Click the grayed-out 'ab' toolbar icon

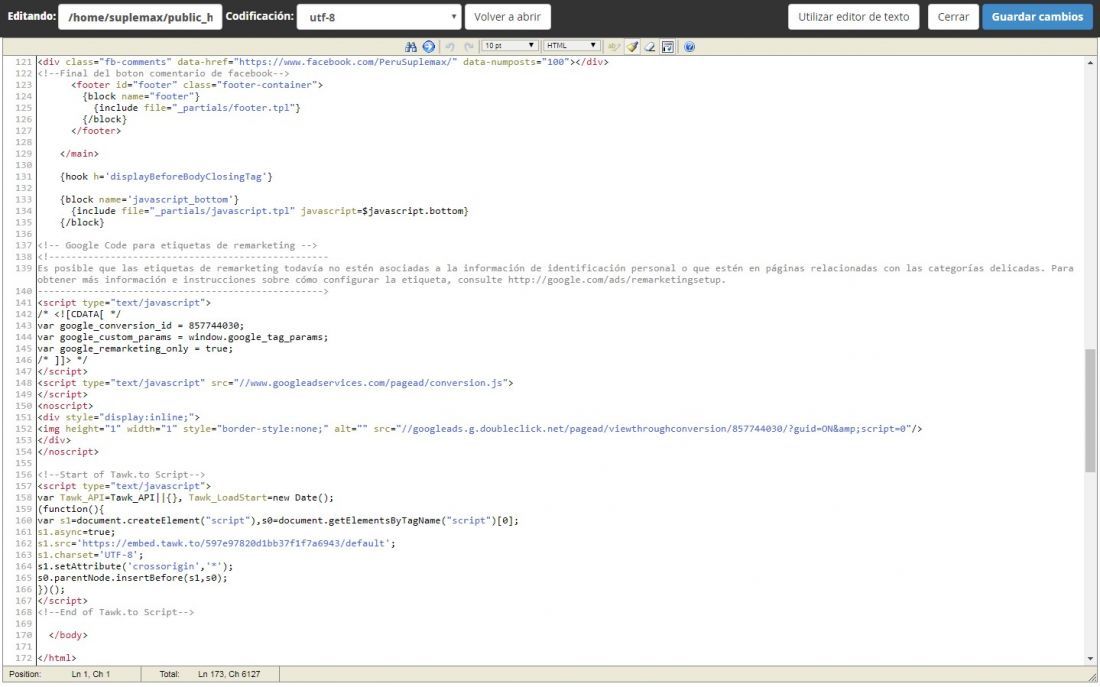click(614, 46)
